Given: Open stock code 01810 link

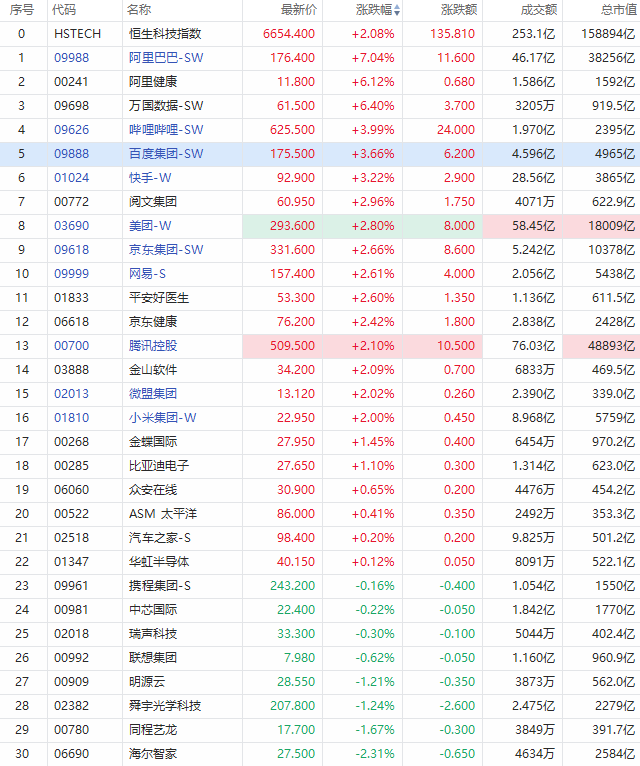Looking at the screenshot, I should click(71, 418).
